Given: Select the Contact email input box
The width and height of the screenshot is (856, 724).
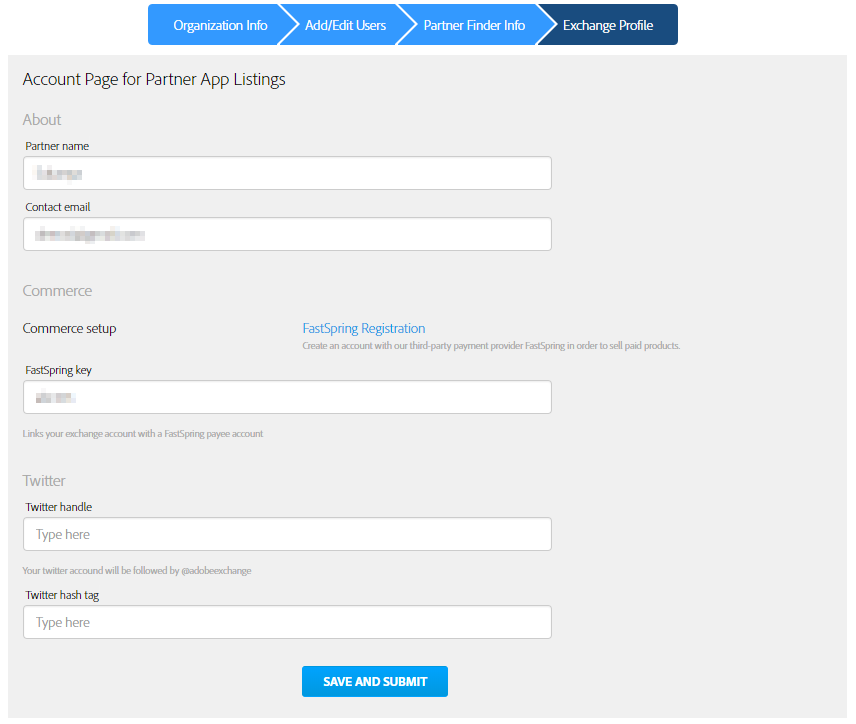Looking at the screenshot, I should click(287, 234).
